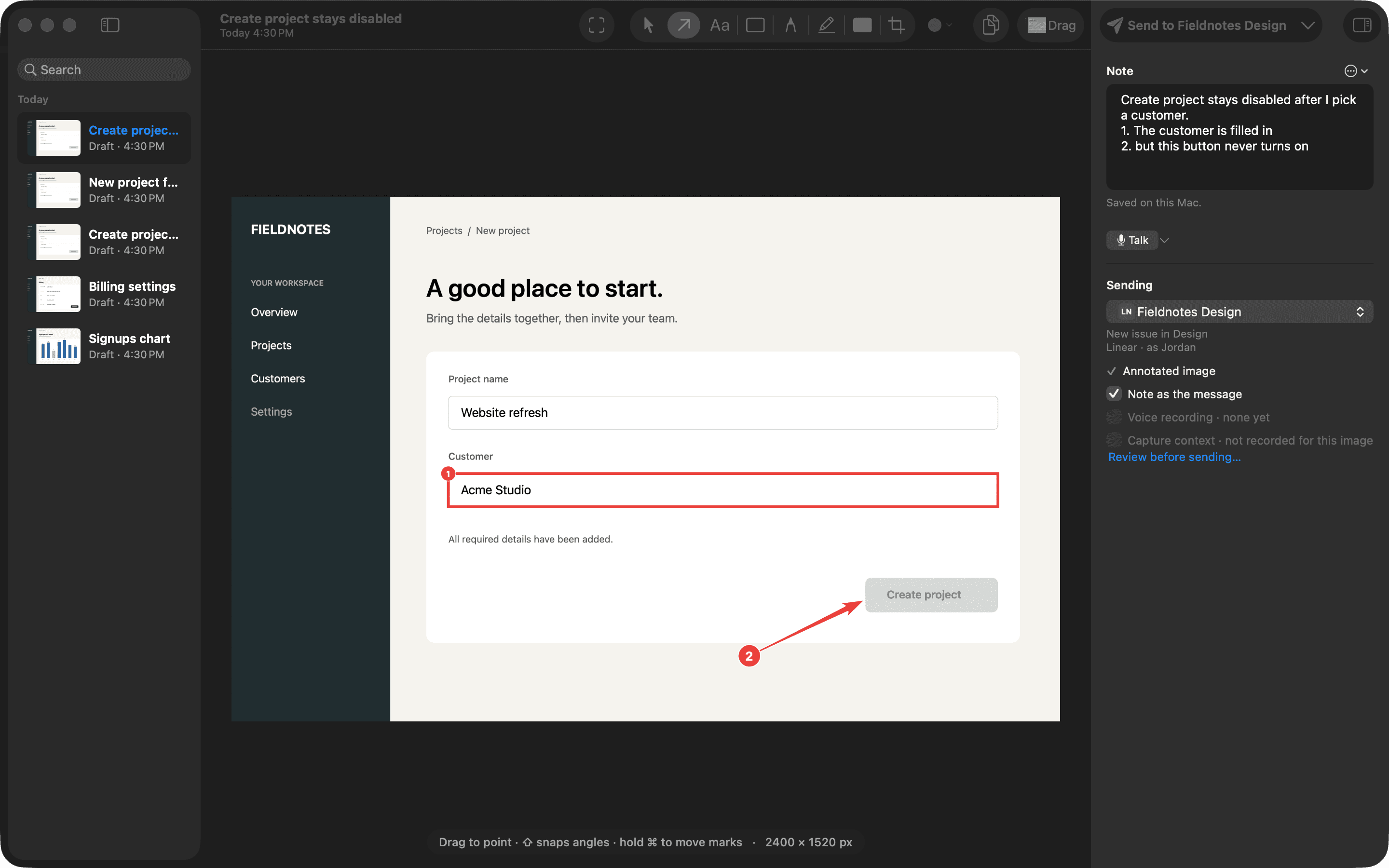Activate the crop tool
Image resolution: width=1389 pixels, height=868 pixels.
(x=897, y=25)
